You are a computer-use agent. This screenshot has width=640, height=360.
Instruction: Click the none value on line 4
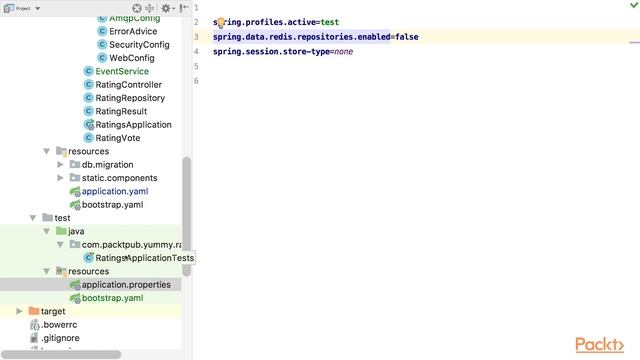344,51
